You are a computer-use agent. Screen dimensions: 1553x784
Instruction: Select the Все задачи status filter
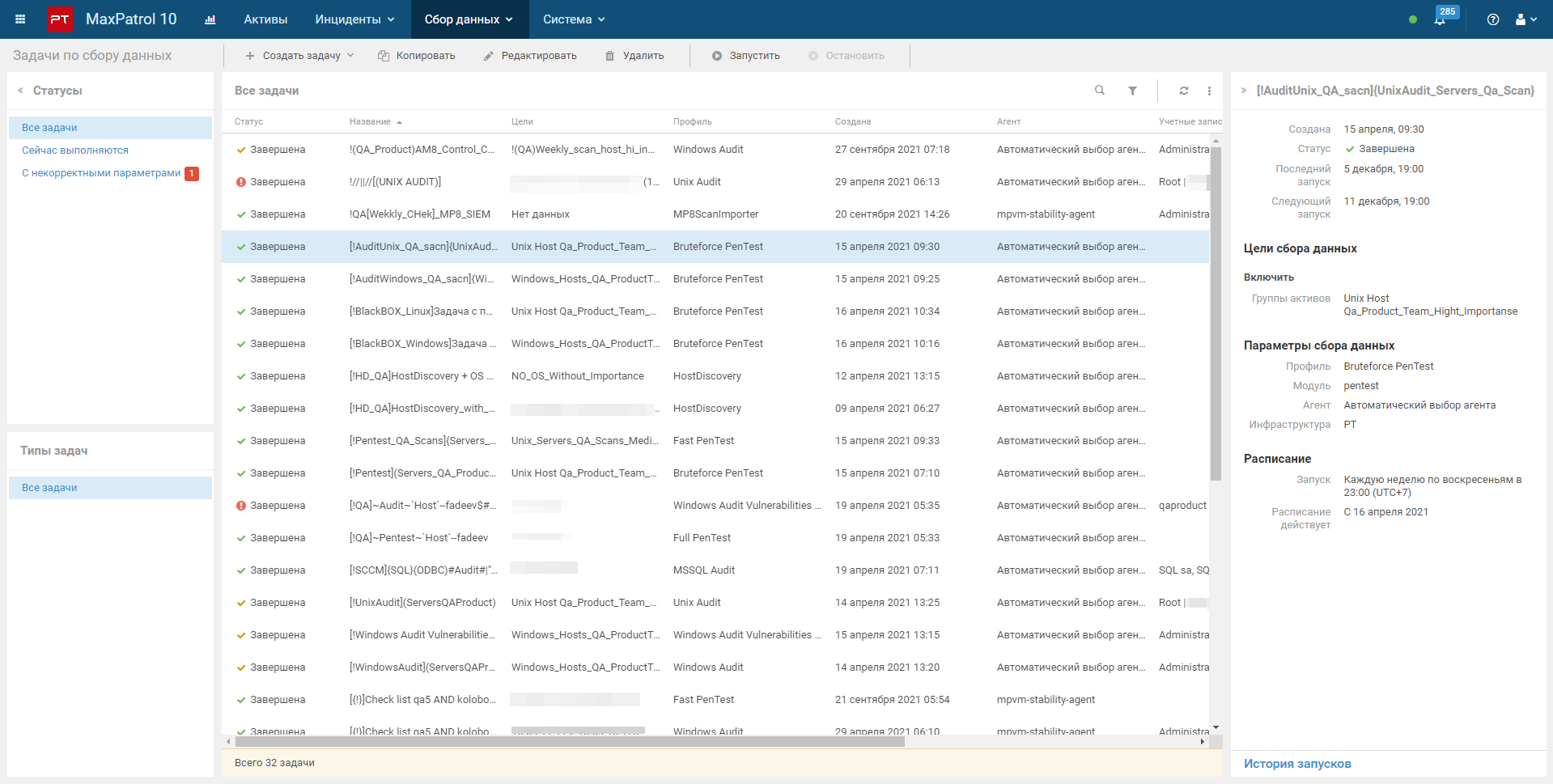pyautogui.click(x=110, y=128)
